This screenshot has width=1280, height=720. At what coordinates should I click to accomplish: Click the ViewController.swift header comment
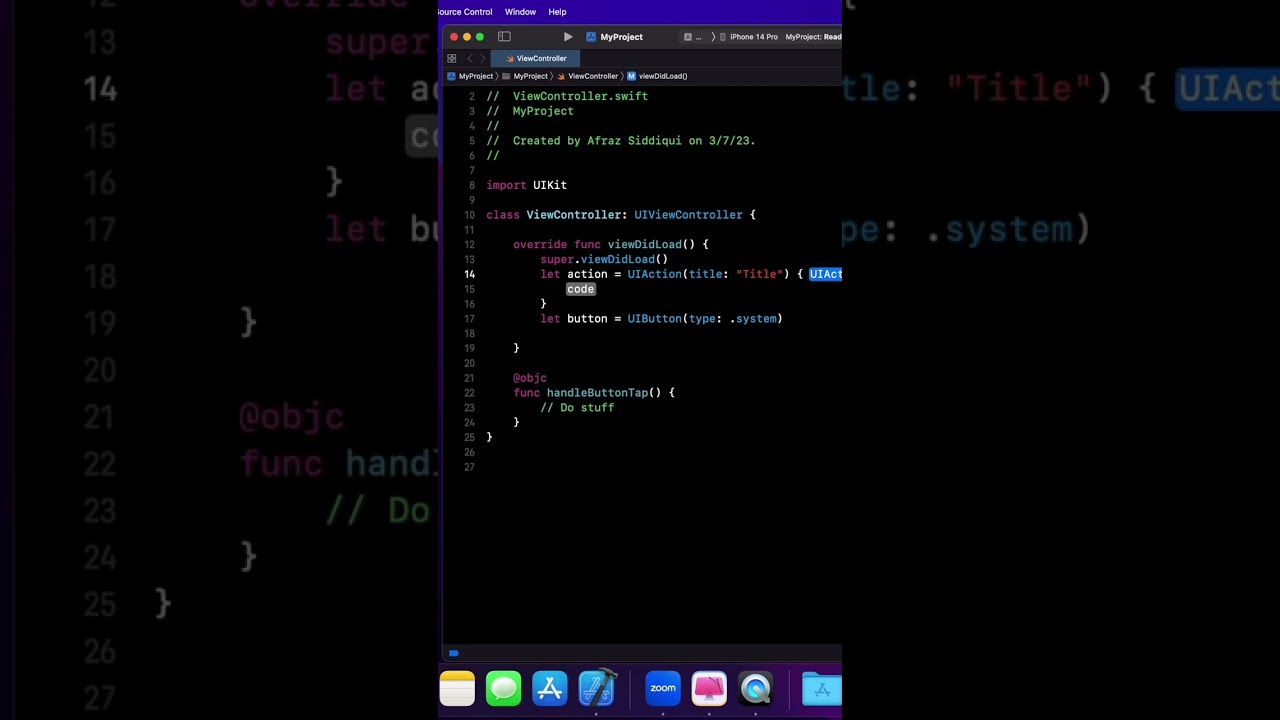click(x=567, y=96)
